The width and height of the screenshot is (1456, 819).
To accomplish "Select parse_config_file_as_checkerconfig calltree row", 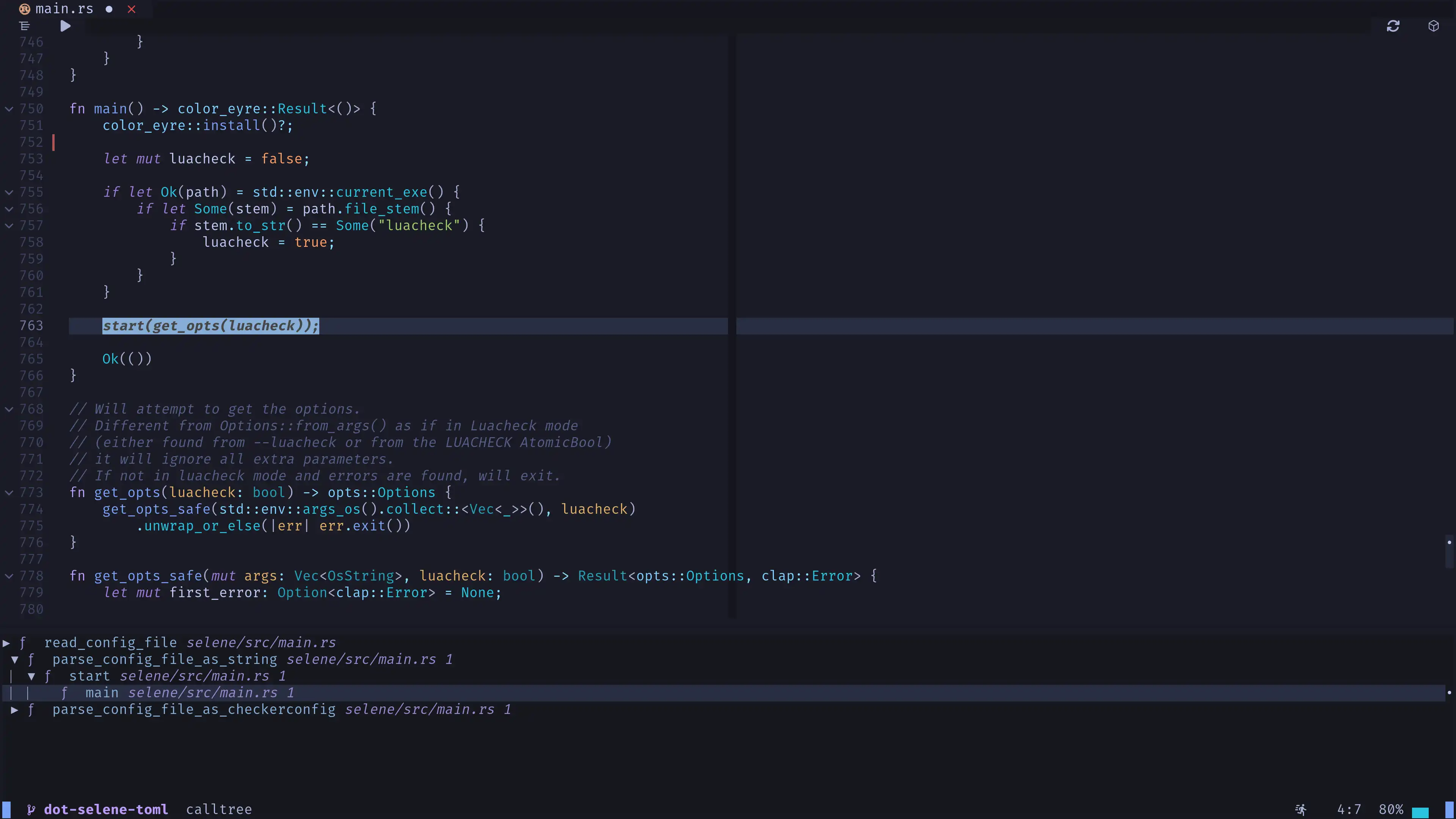I will pos(723,709).
